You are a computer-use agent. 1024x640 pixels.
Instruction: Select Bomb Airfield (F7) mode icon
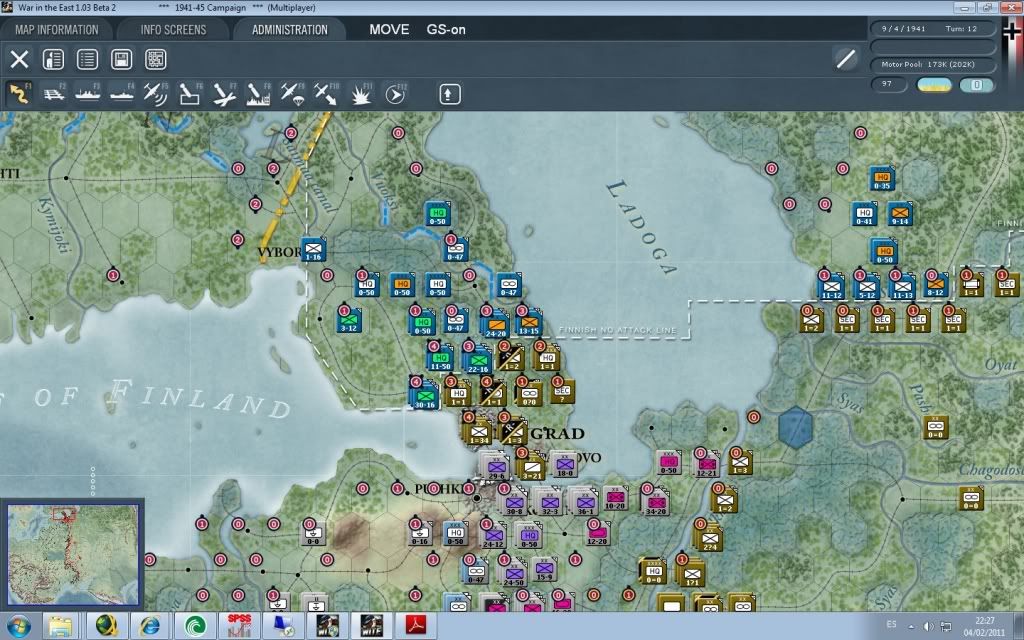click(x=224, y=94)
